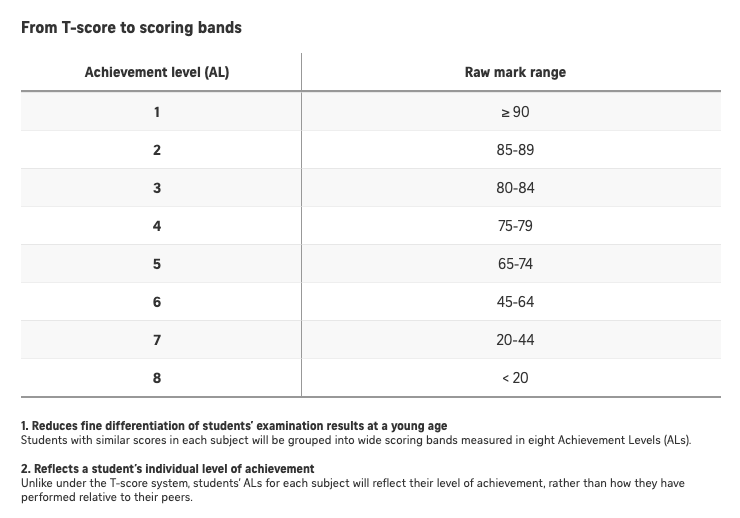Image resolution: width=740 pixels, height=518 pixels.
Task: Click the '65-74' raw mark cell
Action: pyautogui.click(x=515, y=264)
